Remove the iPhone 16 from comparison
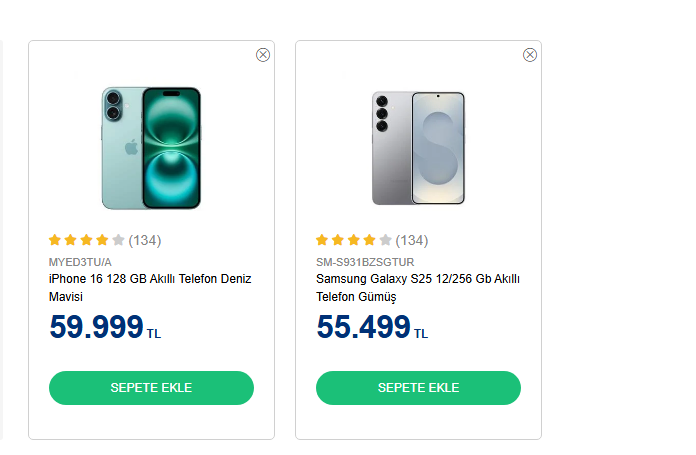This screenshot has width=696, height=455. point(263,55)
